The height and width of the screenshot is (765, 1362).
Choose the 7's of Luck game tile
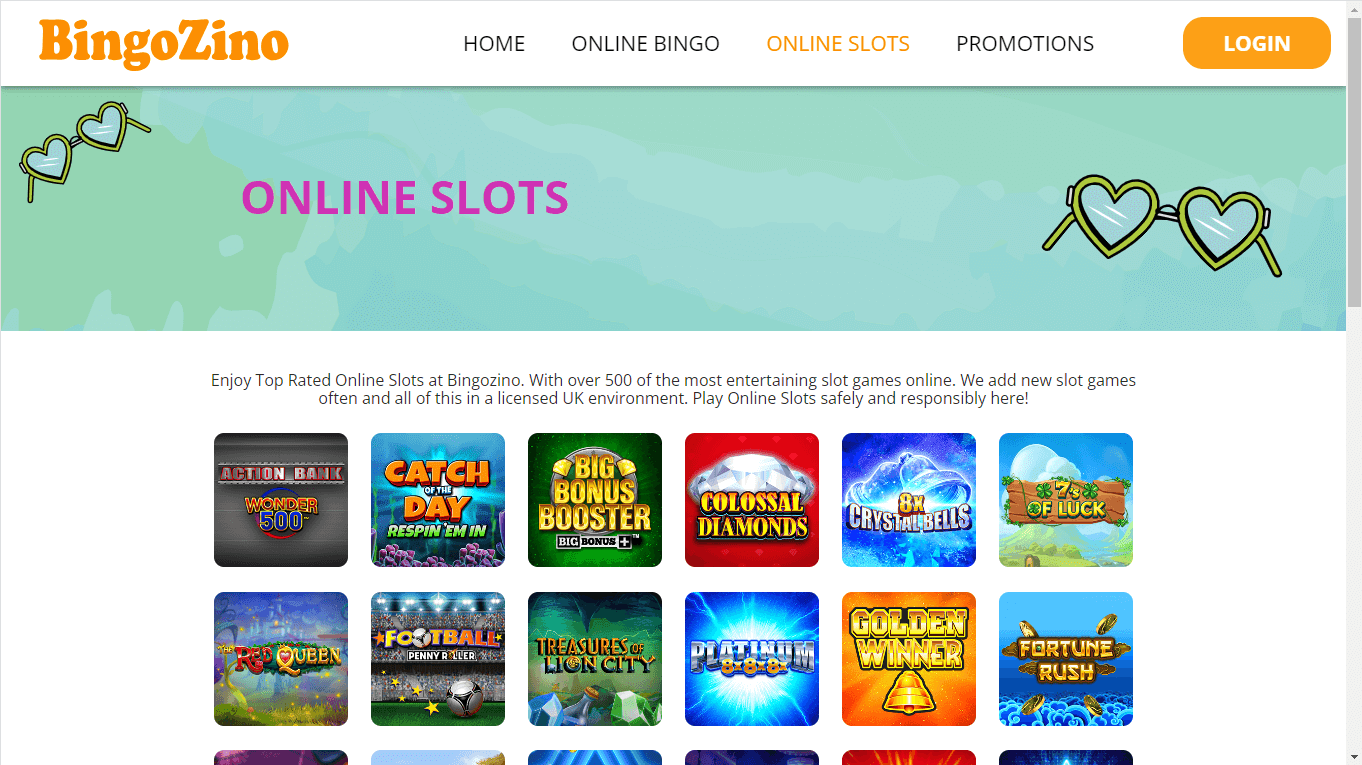point(1066,500)
